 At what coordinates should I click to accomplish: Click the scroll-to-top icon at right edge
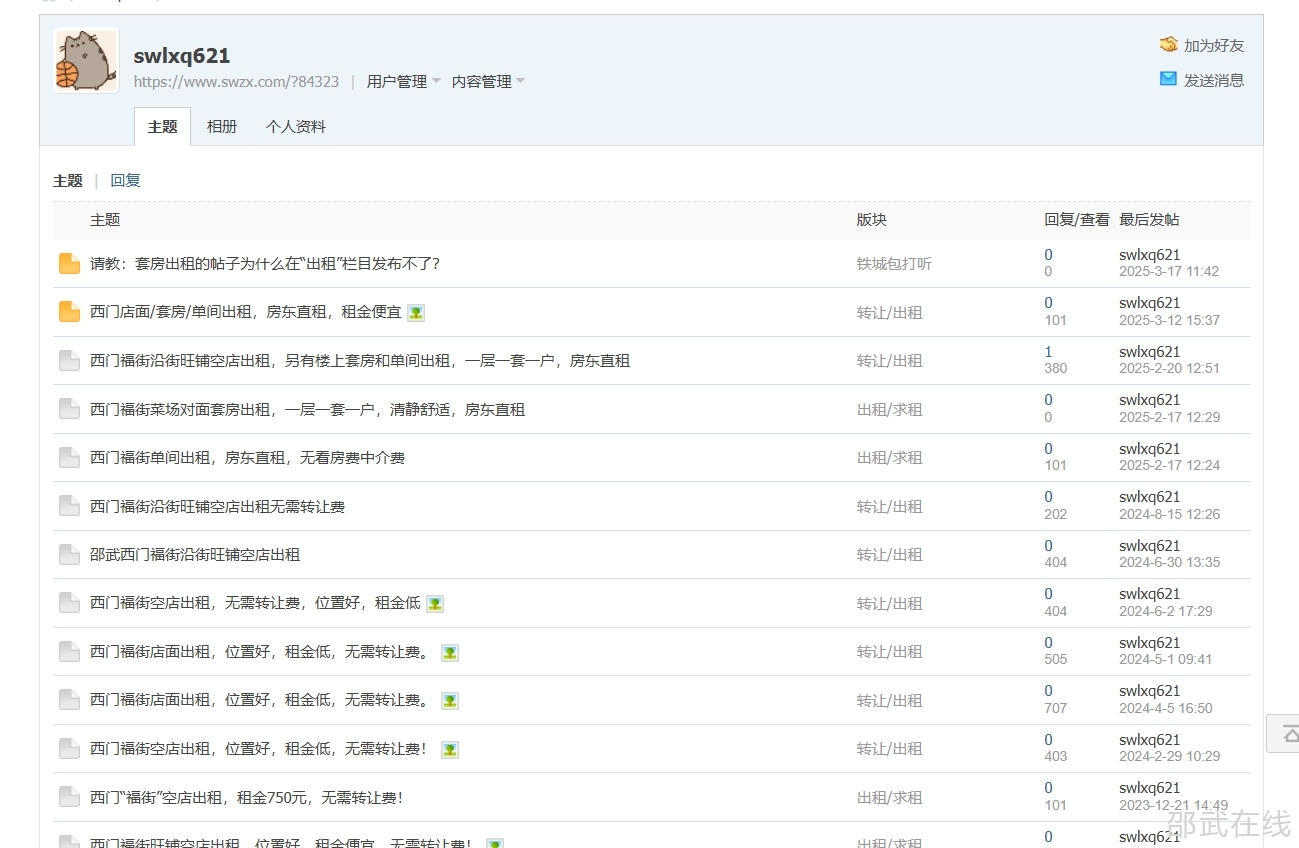click(x=1287, y=733)
